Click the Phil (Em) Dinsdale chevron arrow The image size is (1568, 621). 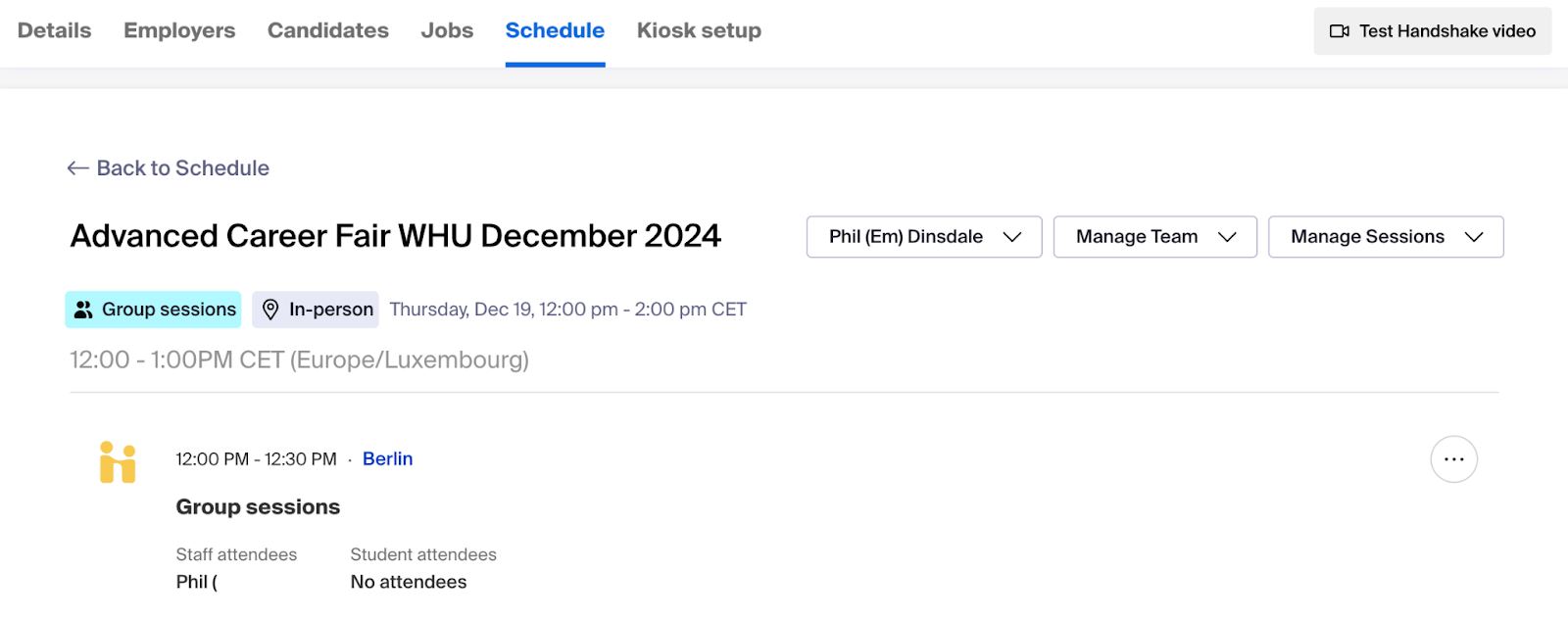[x=1012, y=237]
